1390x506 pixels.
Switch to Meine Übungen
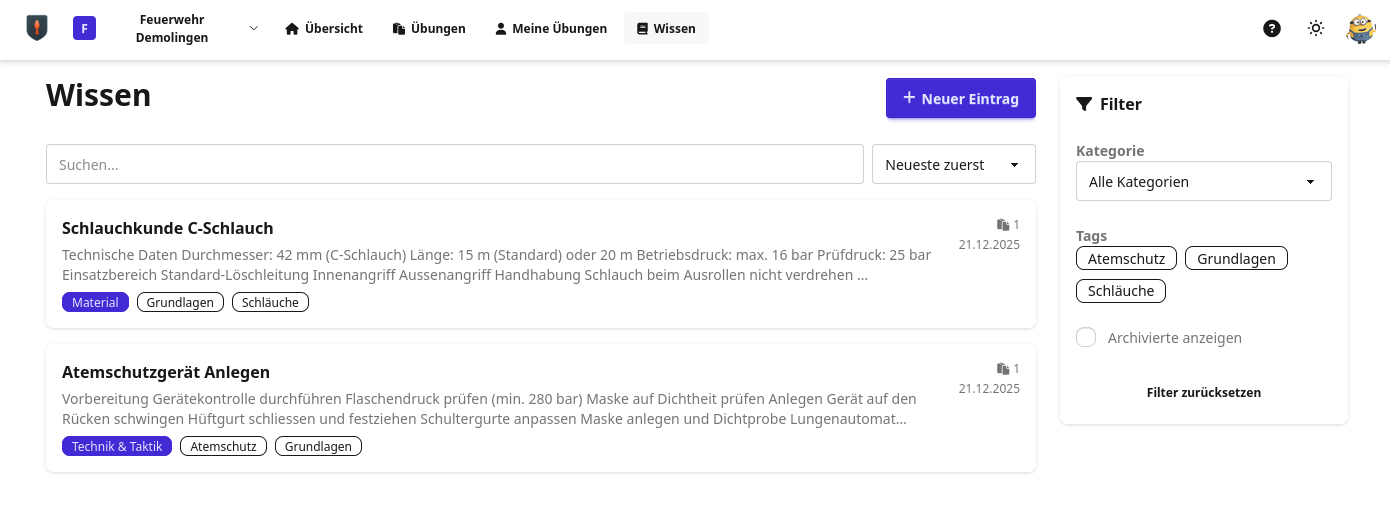tap(550, 29)
